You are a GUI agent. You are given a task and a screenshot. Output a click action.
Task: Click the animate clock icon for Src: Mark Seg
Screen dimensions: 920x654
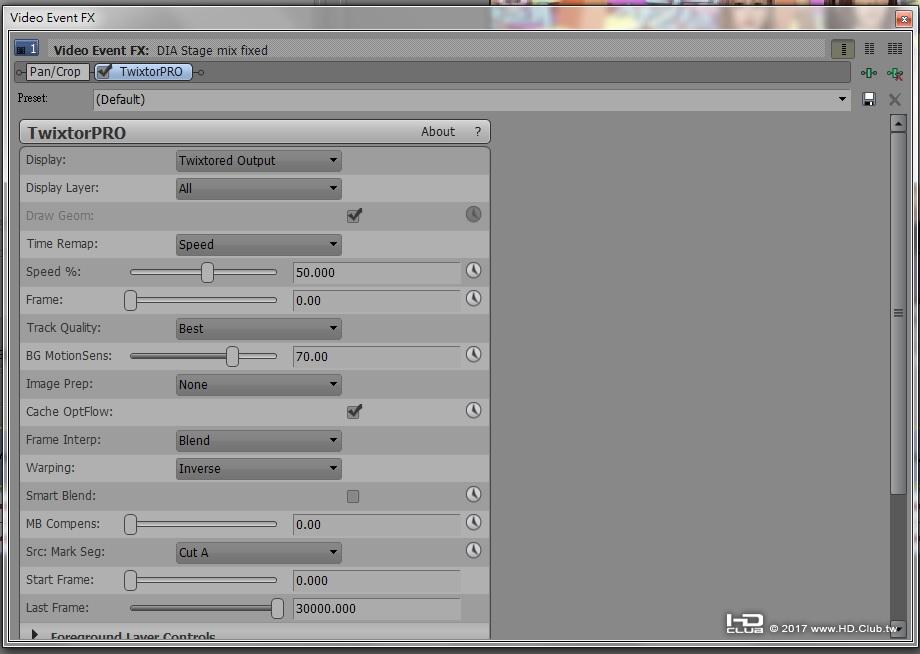[x=473, y=550]
